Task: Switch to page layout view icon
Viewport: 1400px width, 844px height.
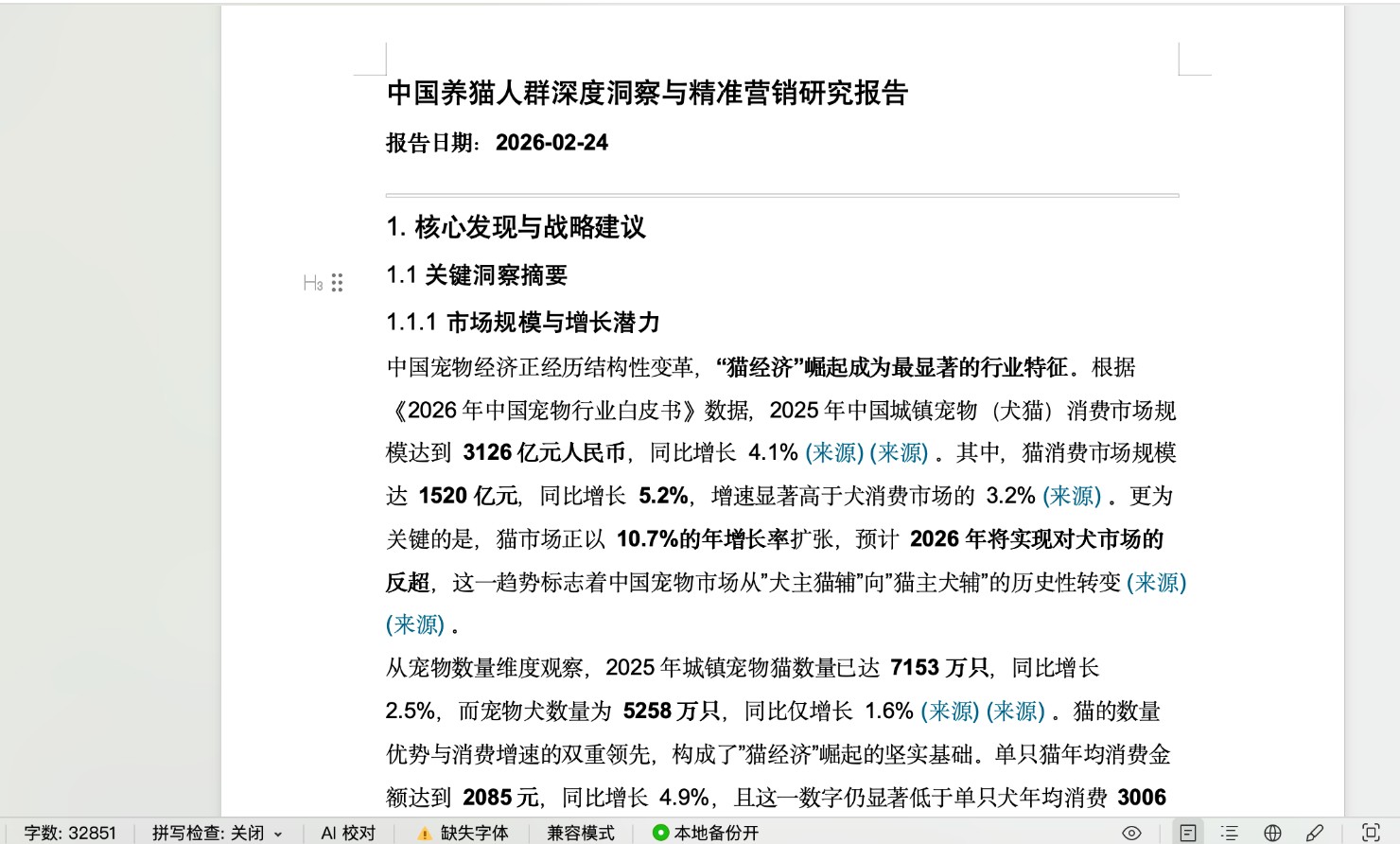Action: [1188, 833]
